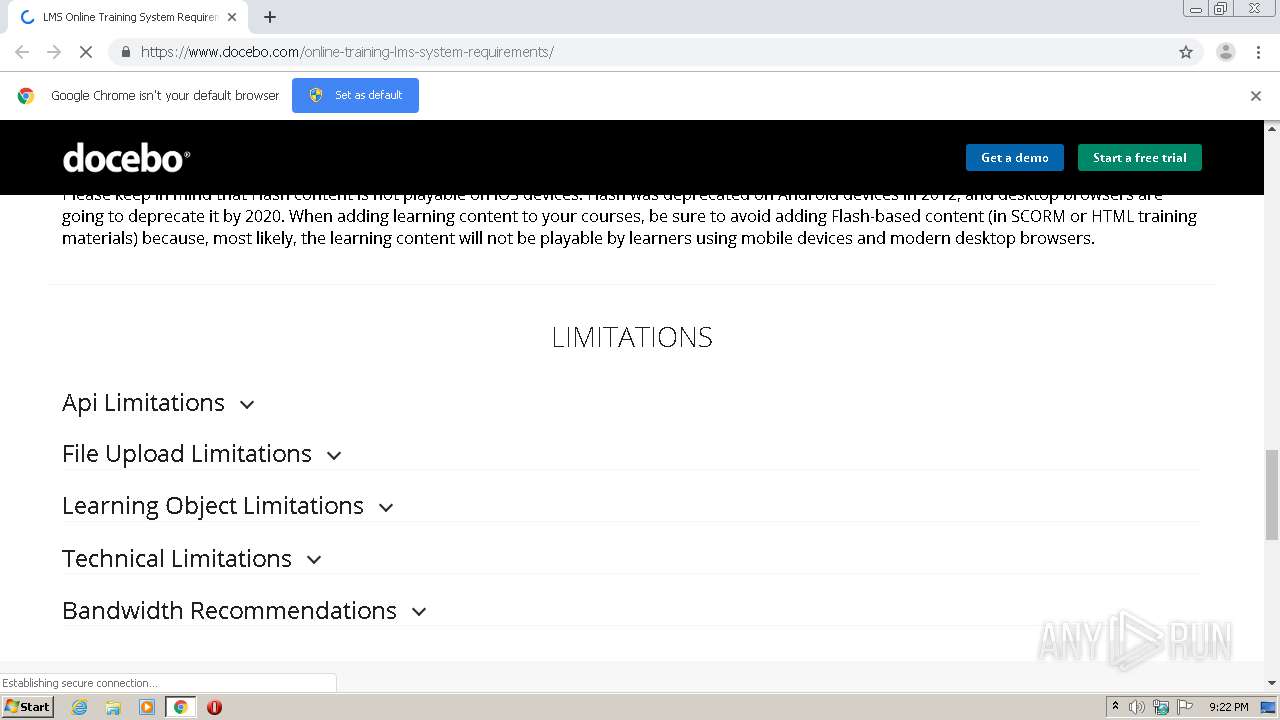This screenshot has width=1280, height=720.
Task: Click the Get a demo button
Action: tap(1014, 158)
